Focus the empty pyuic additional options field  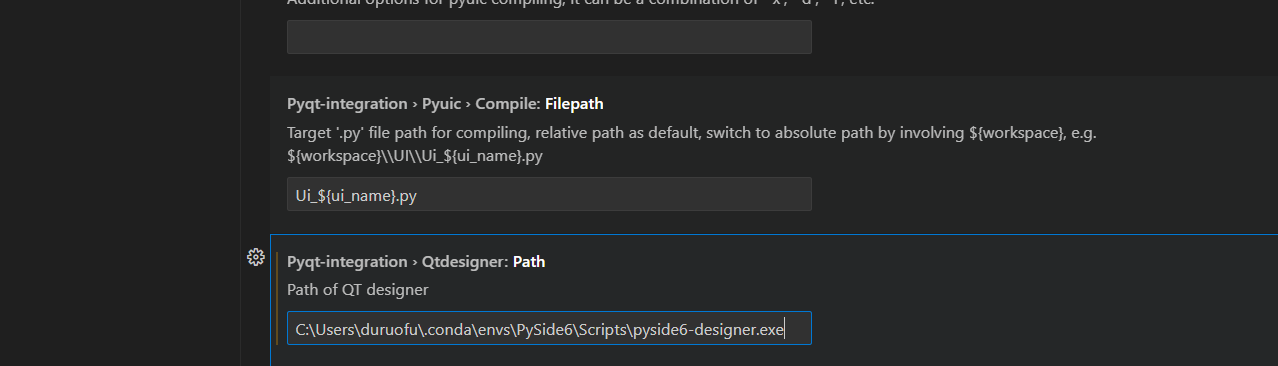(x=549, y=37)
